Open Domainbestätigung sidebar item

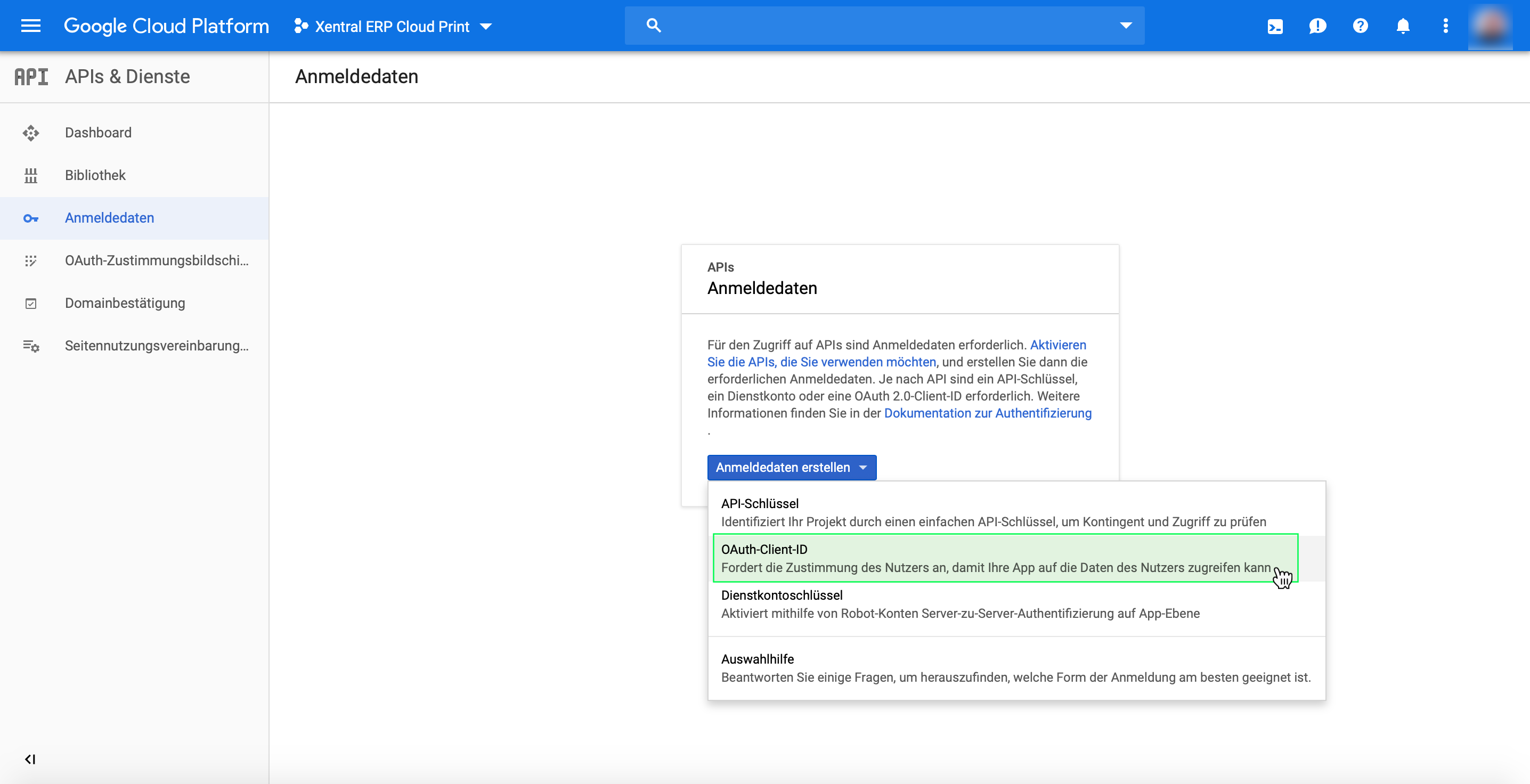[125, 303]
